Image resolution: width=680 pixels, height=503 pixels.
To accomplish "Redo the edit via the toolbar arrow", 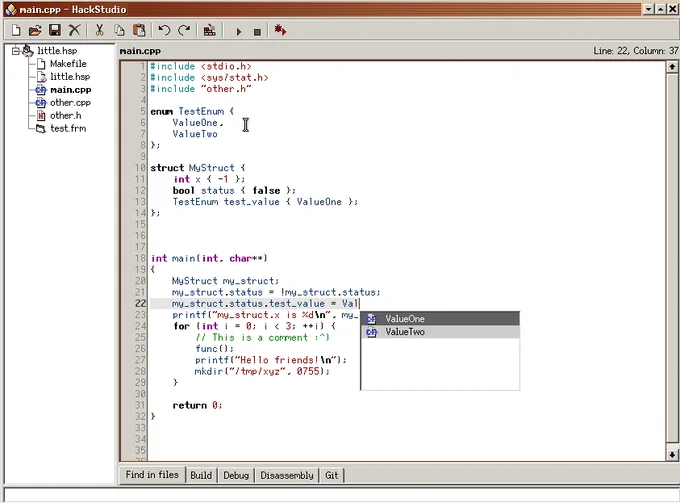I will pos(184,30).
